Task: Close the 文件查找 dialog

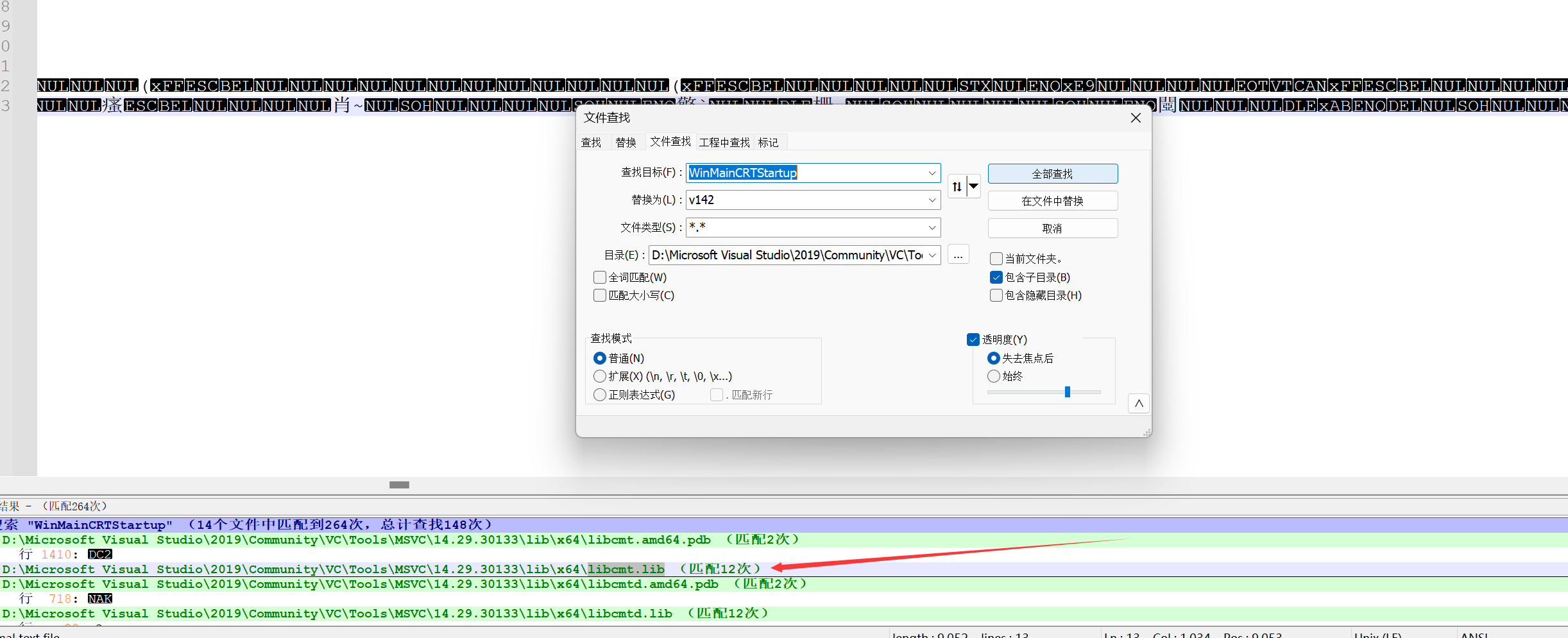Action: [1136, 118]
